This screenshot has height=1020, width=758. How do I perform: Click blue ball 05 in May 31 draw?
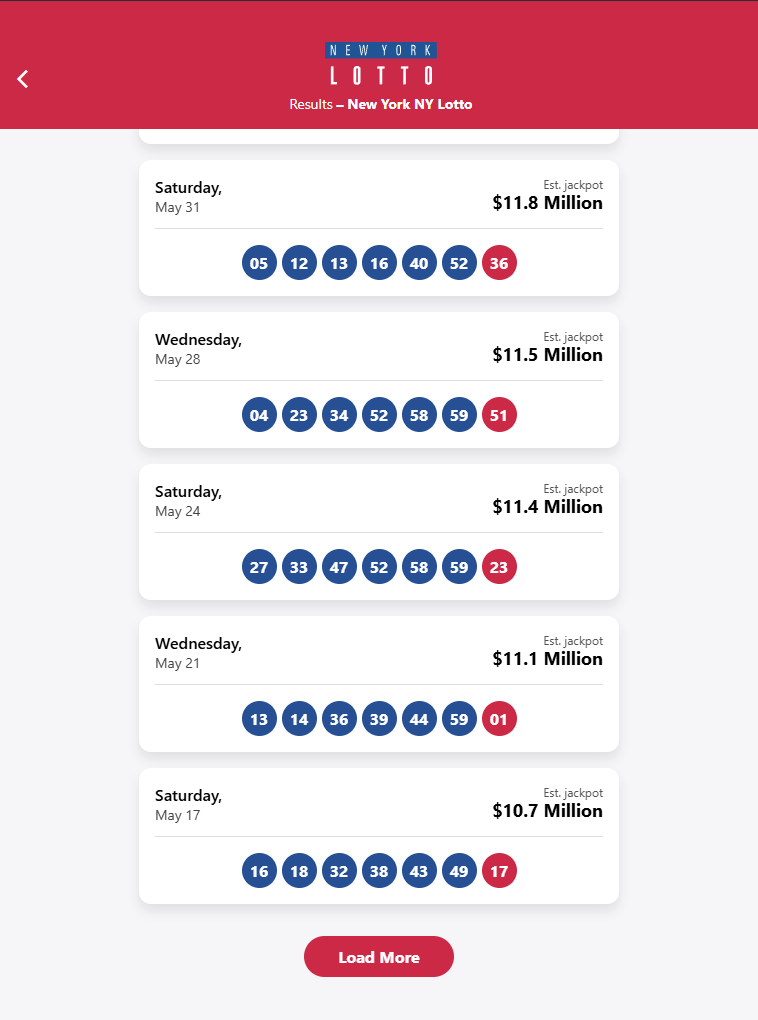tap(259, 264)
